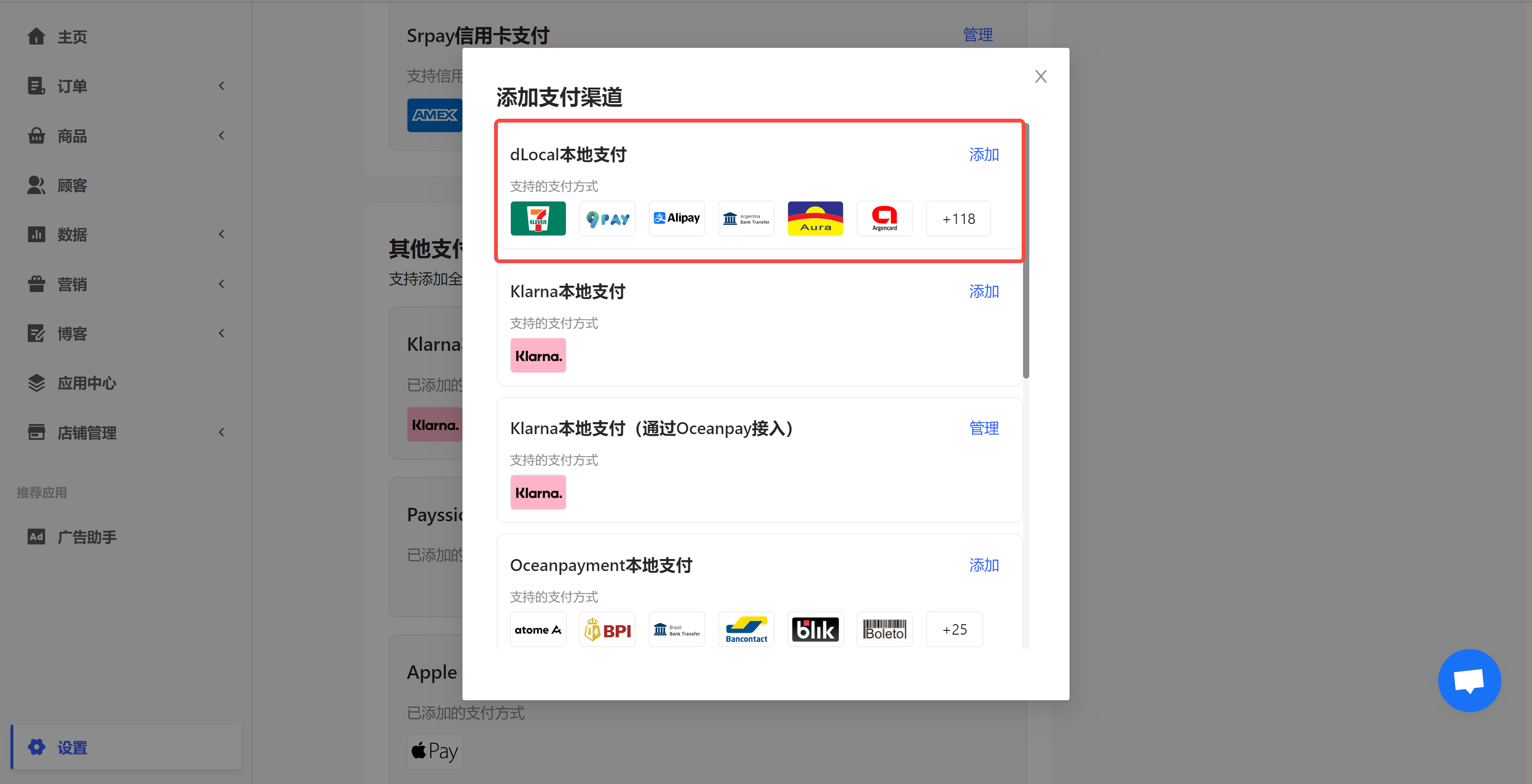The width and height of the screenshot is (1532, 784).
Task: Click the Blik payment logo
Action: 815,629
